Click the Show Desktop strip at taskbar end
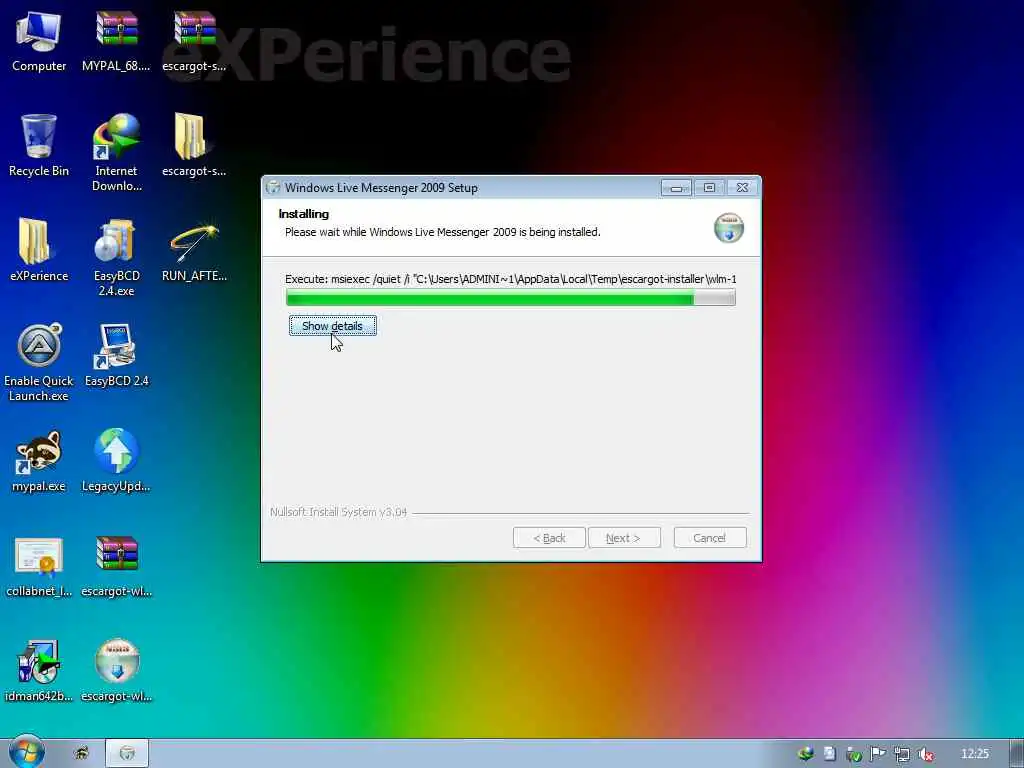Image resolution: width=1024 pixels, height=768 pixels. point(1016,753)
